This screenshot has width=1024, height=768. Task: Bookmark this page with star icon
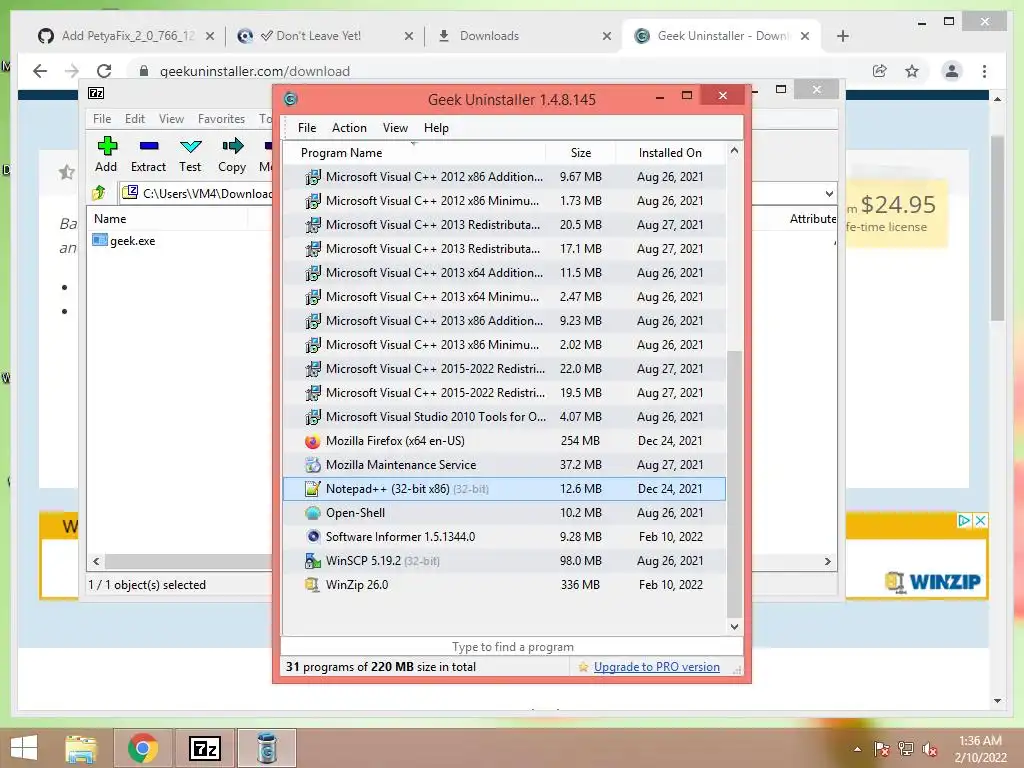point(912,71)
